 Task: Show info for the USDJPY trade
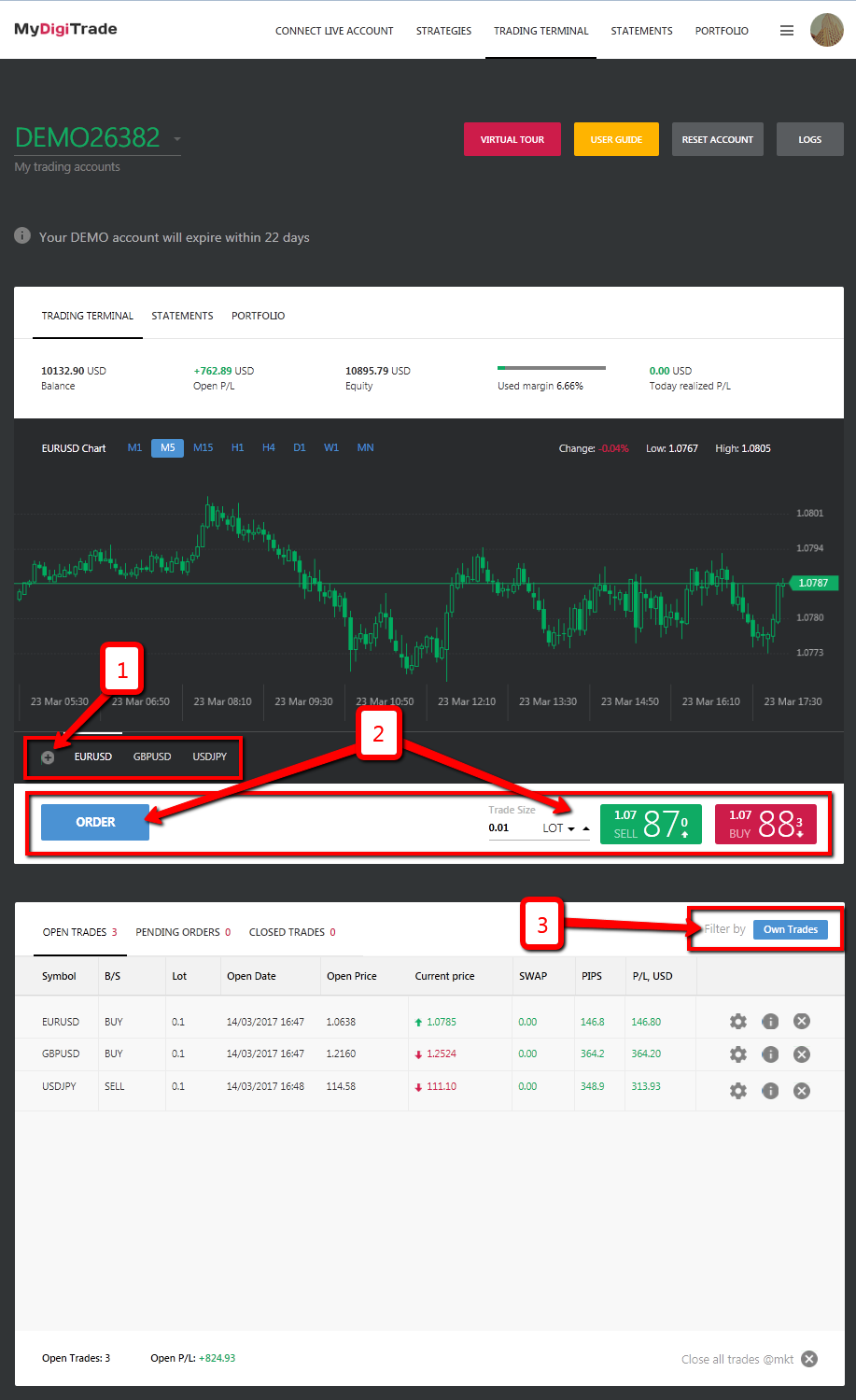[770, 1091]
